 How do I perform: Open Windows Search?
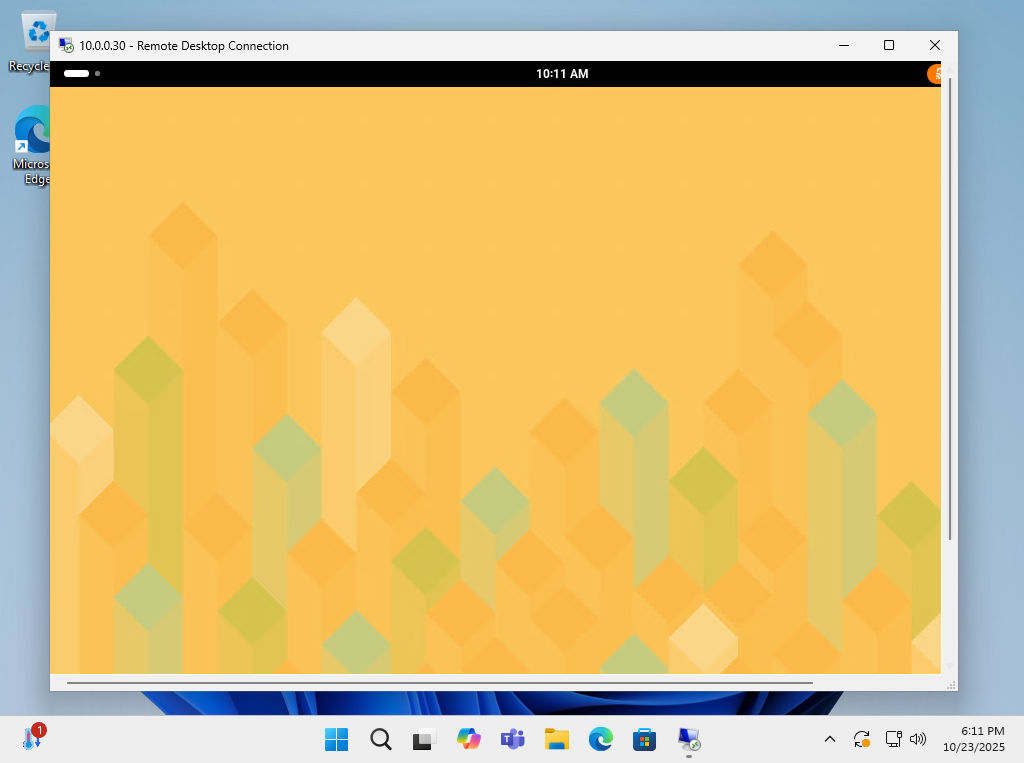380,739
